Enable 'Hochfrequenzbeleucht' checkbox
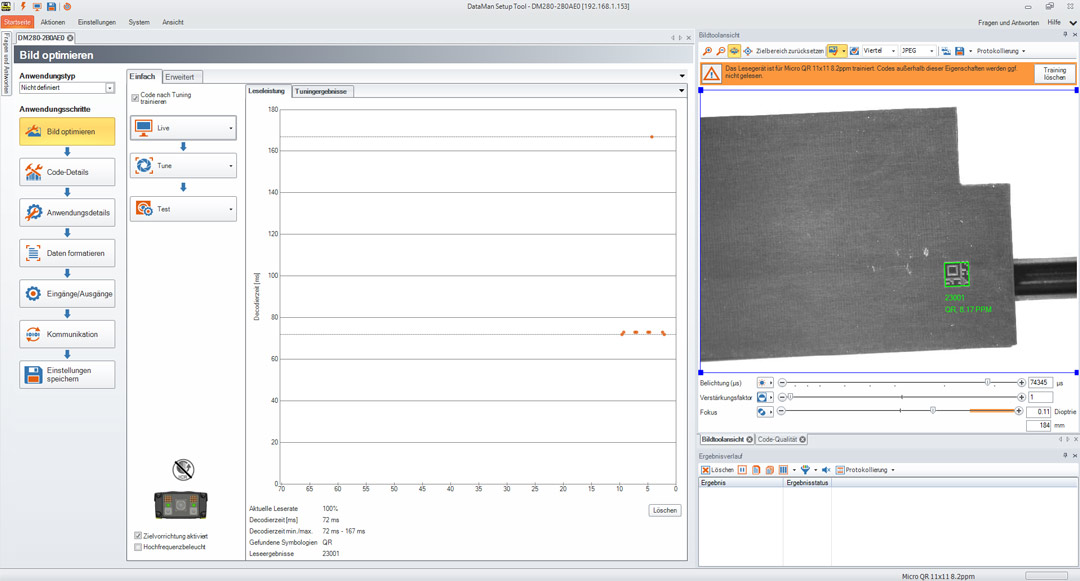The width and height of the screenshot is (1080, 581). (x=138, y=547)
